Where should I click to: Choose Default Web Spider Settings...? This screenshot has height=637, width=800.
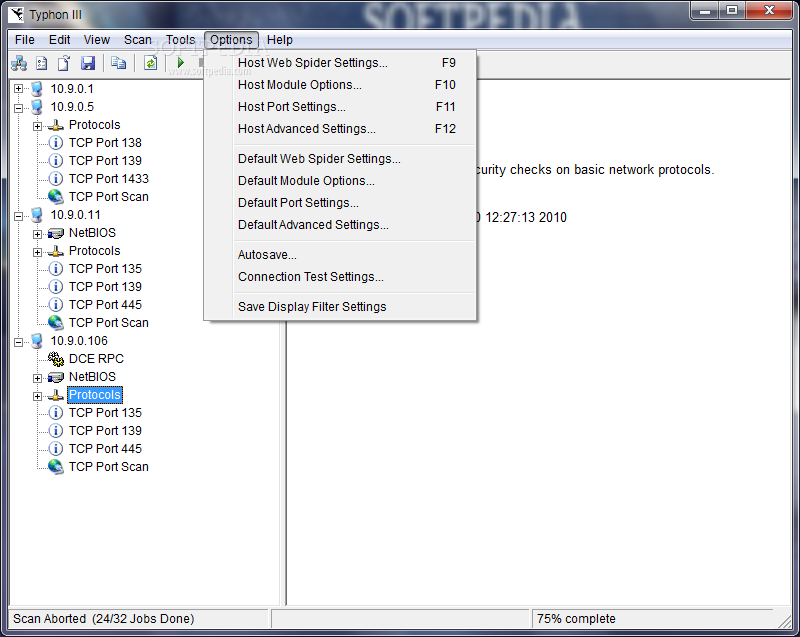[340, 159]
